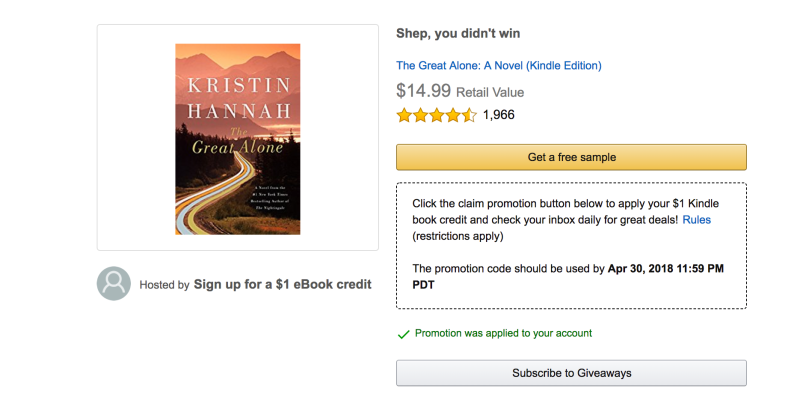The image size is (800, 400).
Task: Click the half-filled fifth rating star
Action: tap(469, 115)
